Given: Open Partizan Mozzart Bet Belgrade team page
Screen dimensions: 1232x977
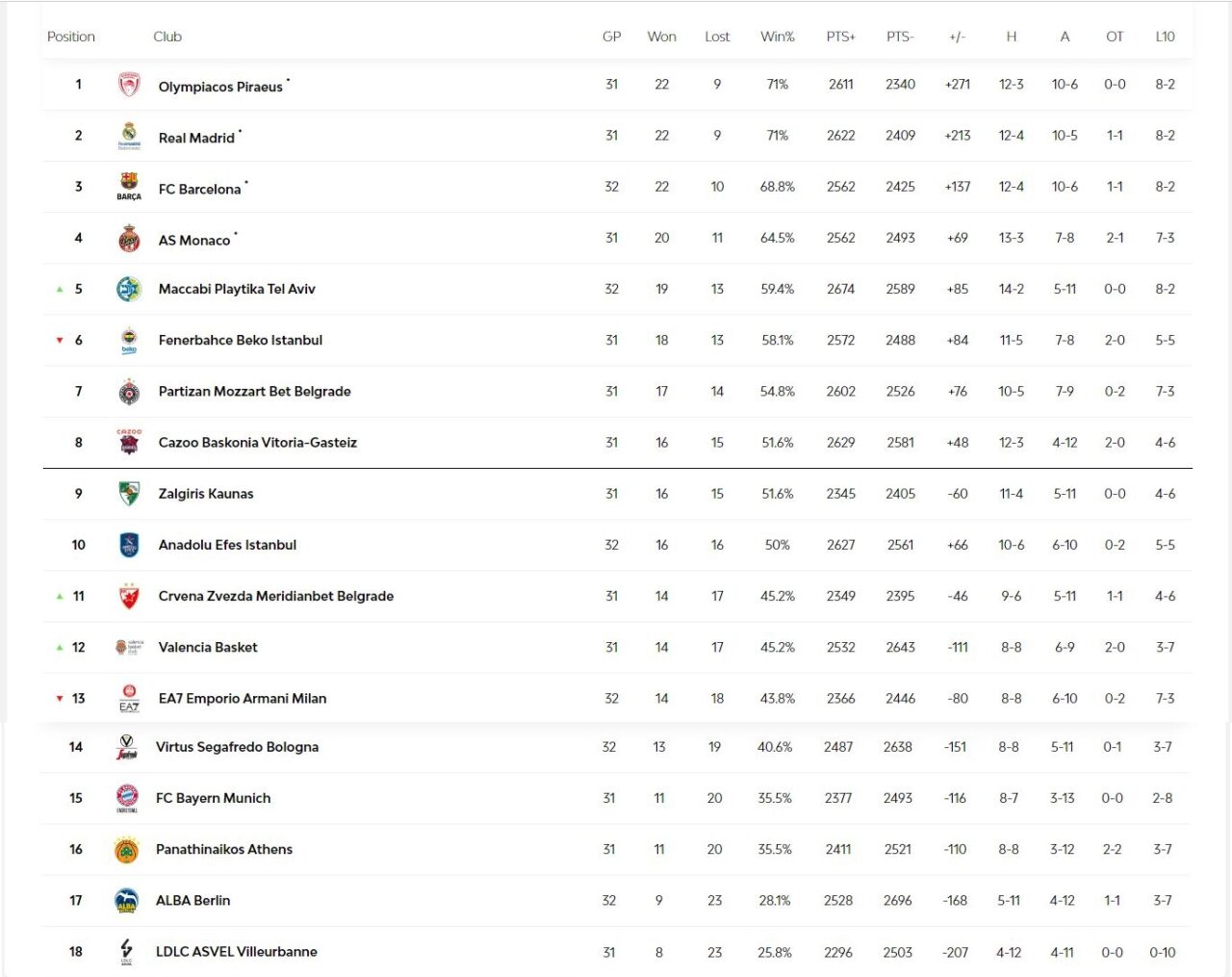Looking at the screenshot, I should pos(255,391).
